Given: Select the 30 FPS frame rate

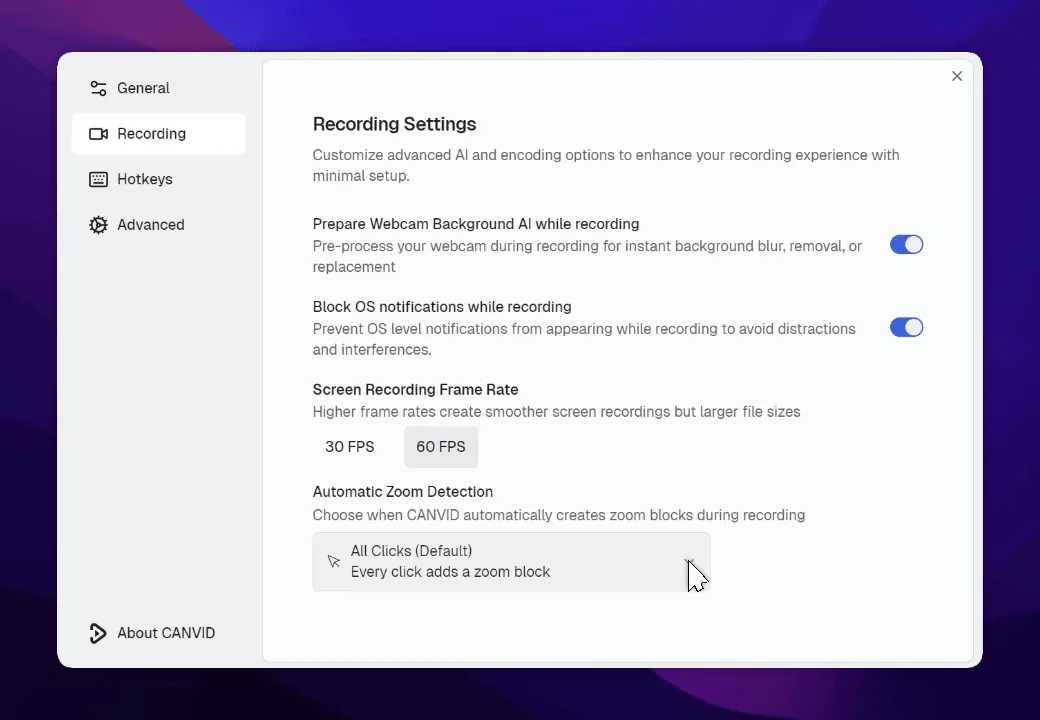Looking at the screenshot, I should click(x=349, y=447).
